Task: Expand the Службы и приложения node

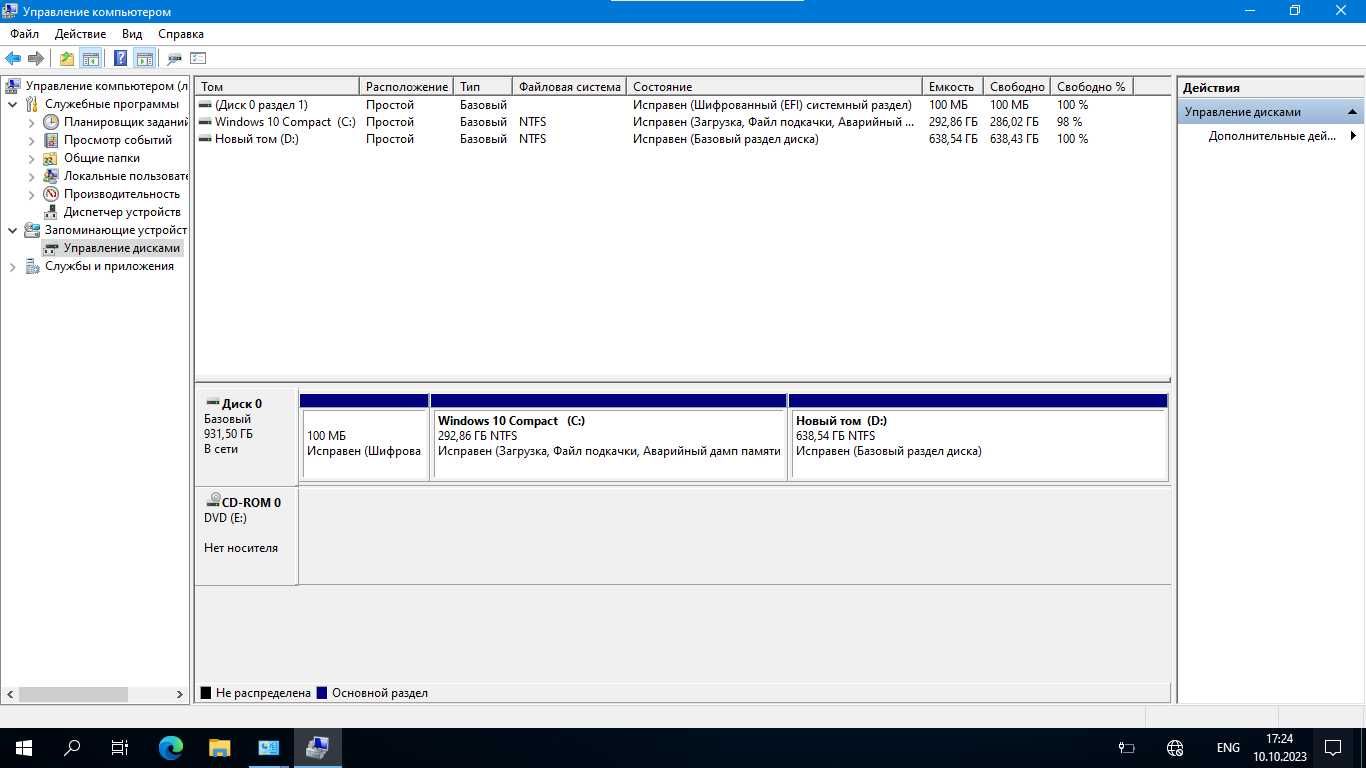Action: pyautogui.click(x=13, y=266)
